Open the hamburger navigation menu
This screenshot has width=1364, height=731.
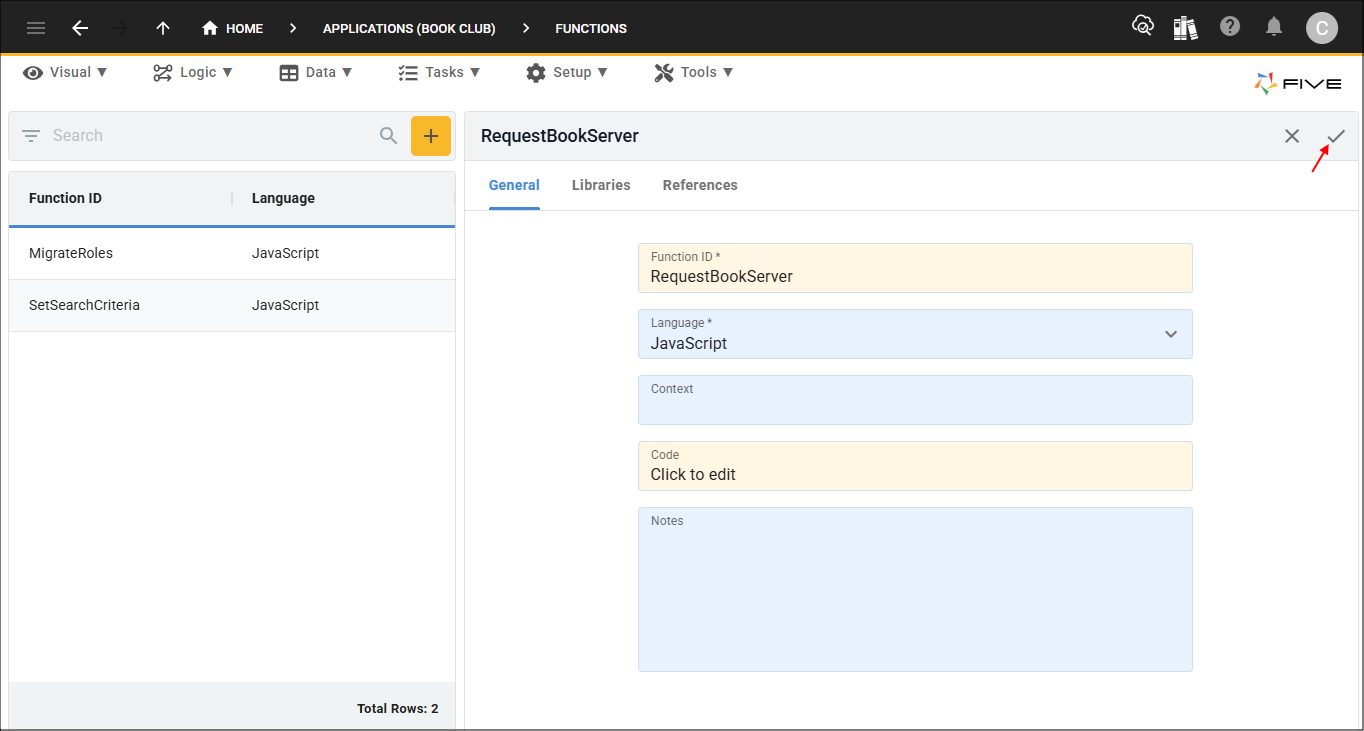point(36,28)
